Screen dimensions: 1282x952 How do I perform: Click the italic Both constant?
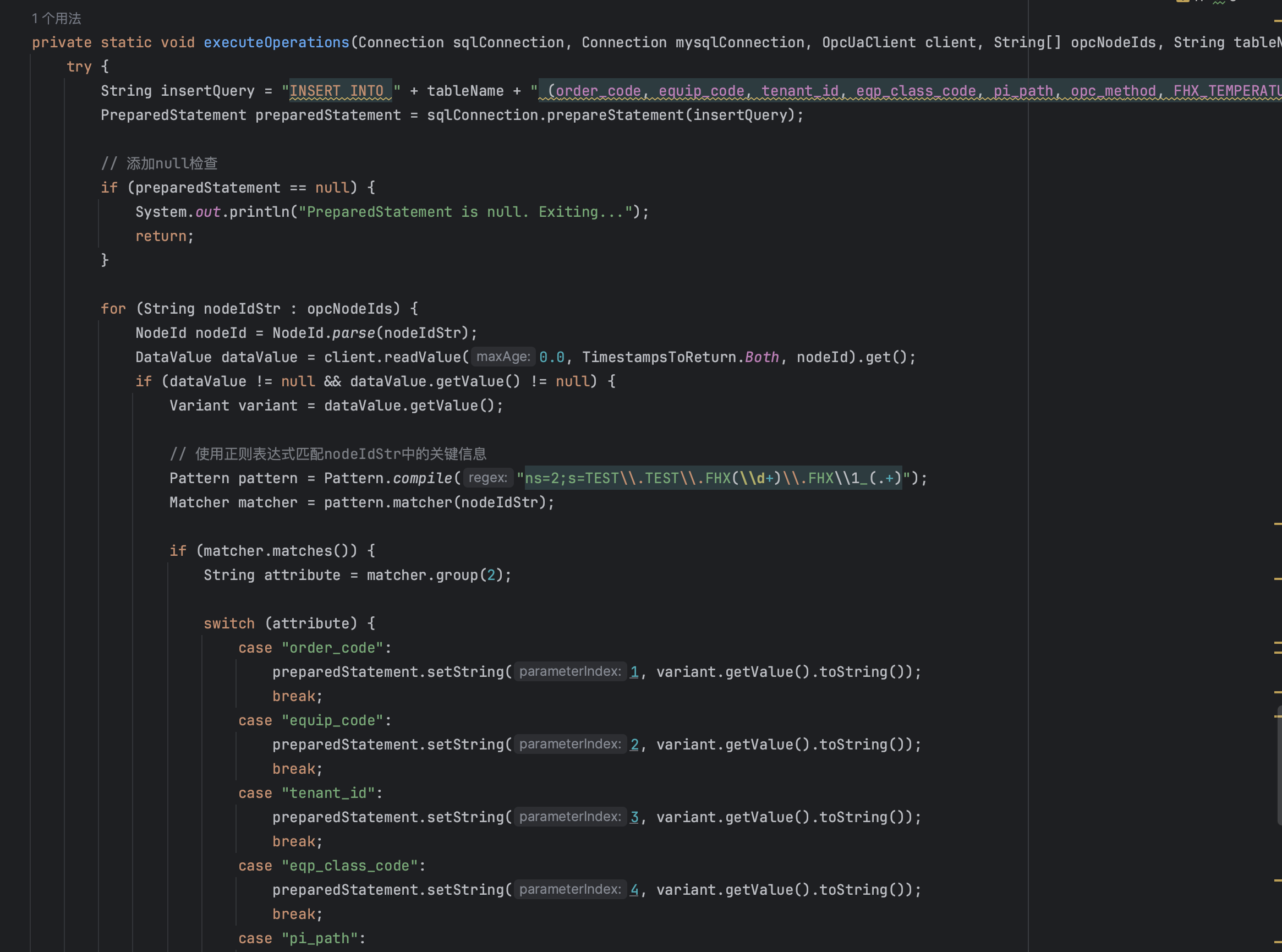click(x=761, y=357)
